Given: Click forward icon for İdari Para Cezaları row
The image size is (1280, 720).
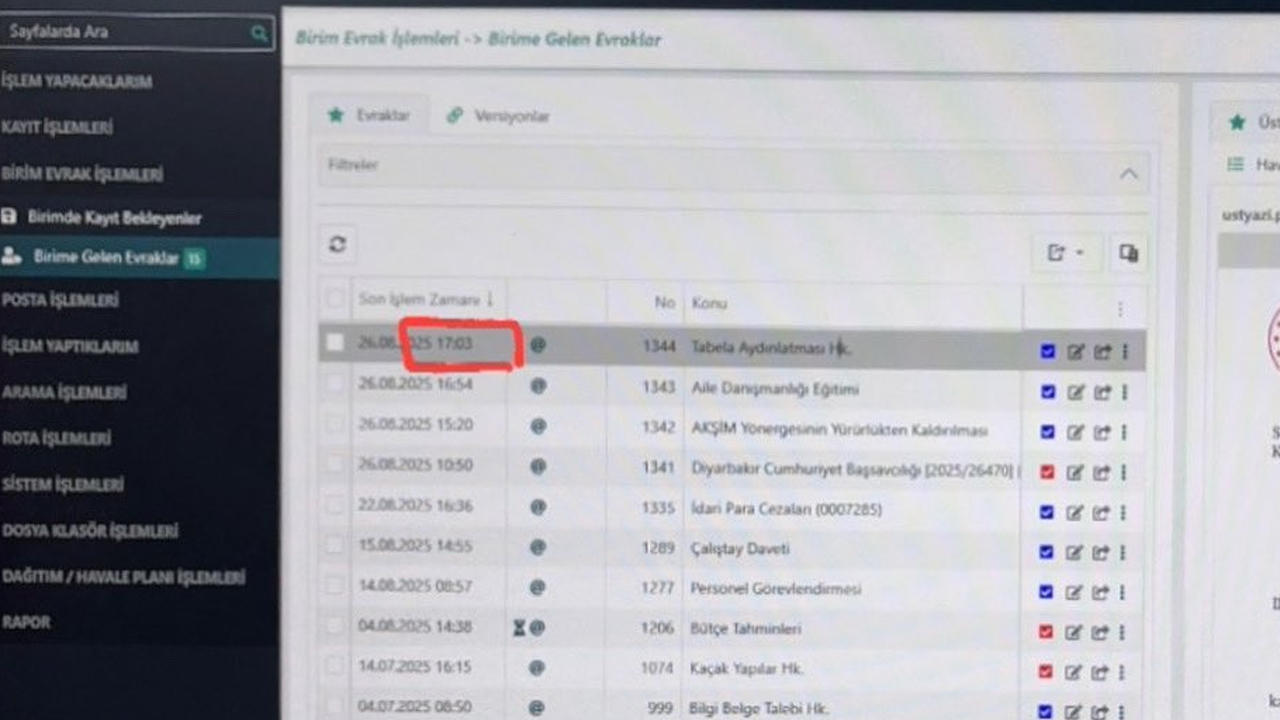Looking at the screenshot, I should (x=1102, y=513).
